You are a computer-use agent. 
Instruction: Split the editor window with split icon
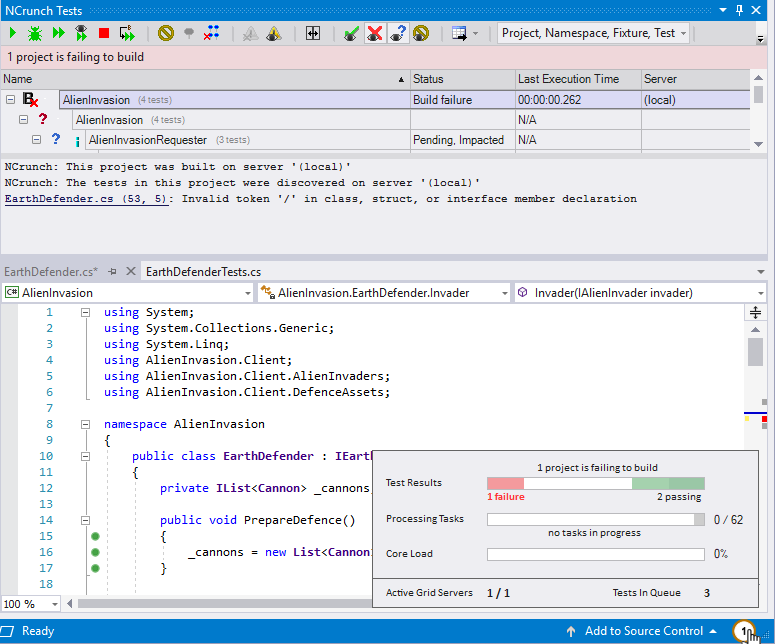click(x=755, y=312)
